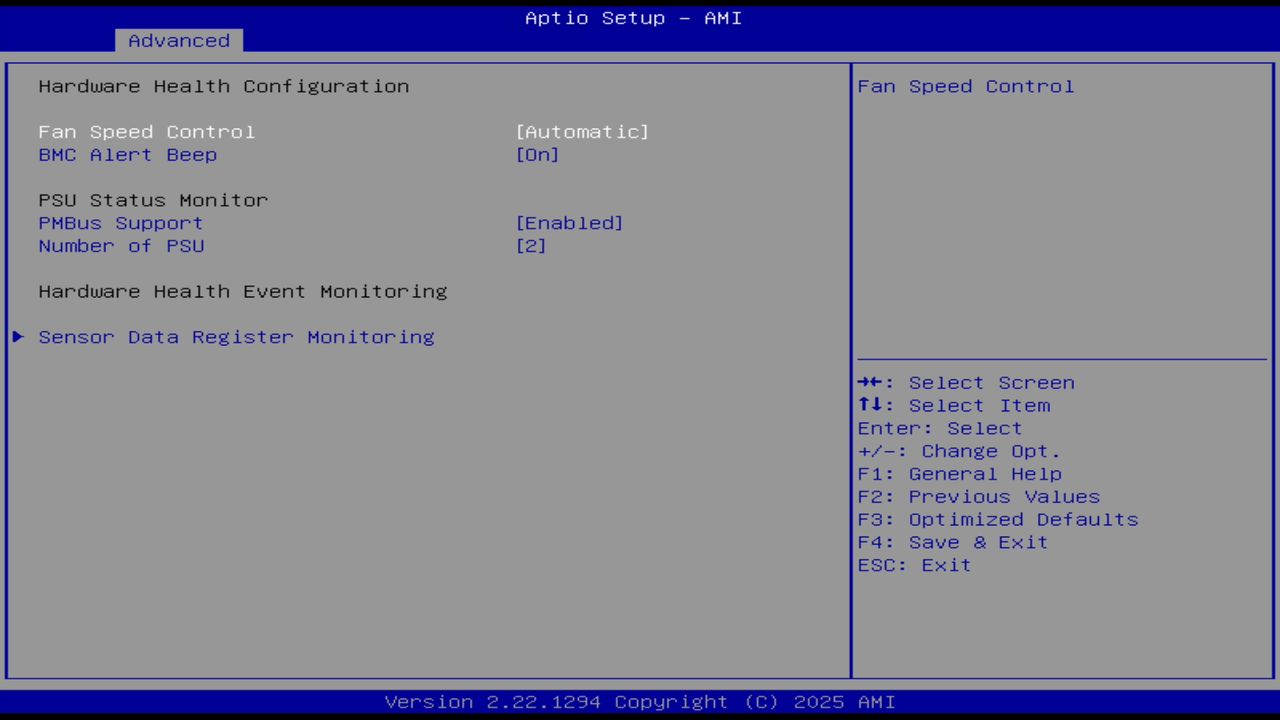Click the Select Item up-down arrows icon
Image resolution: width=1280 pixels, height=720 pixels.
[x=871, y=405]
